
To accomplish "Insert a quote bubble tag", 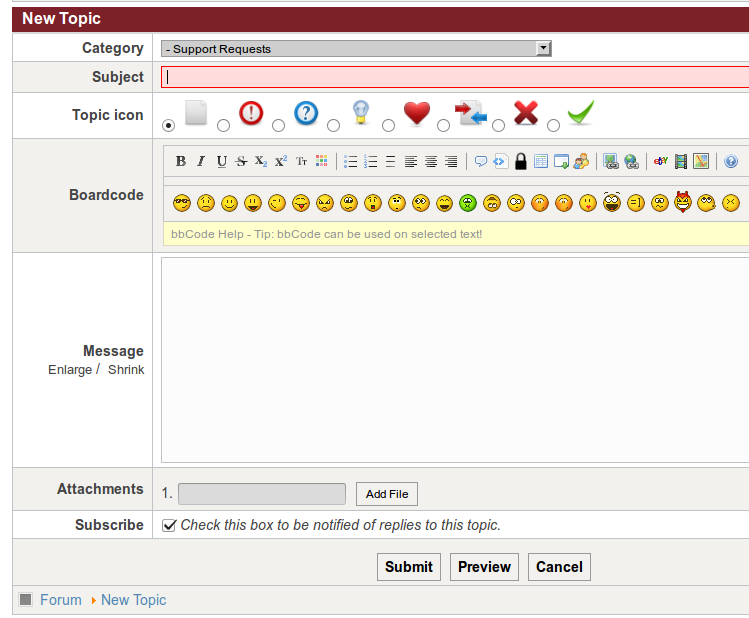I will tap(481, 161).
